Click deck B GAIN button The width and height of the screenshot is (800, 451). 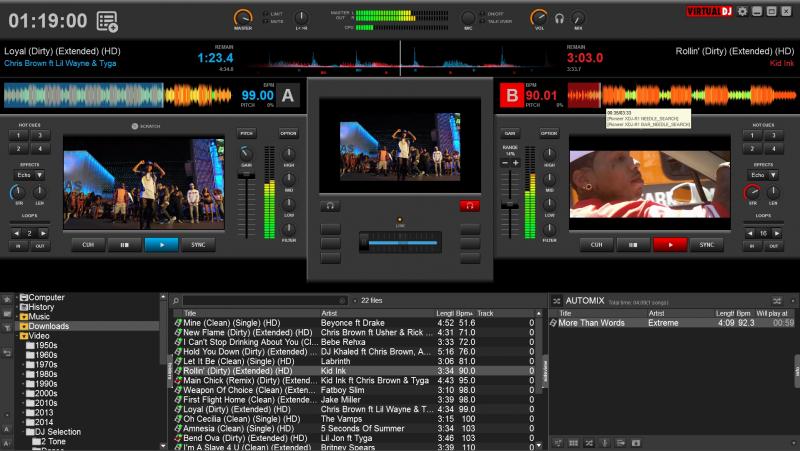tap(510, 133)
